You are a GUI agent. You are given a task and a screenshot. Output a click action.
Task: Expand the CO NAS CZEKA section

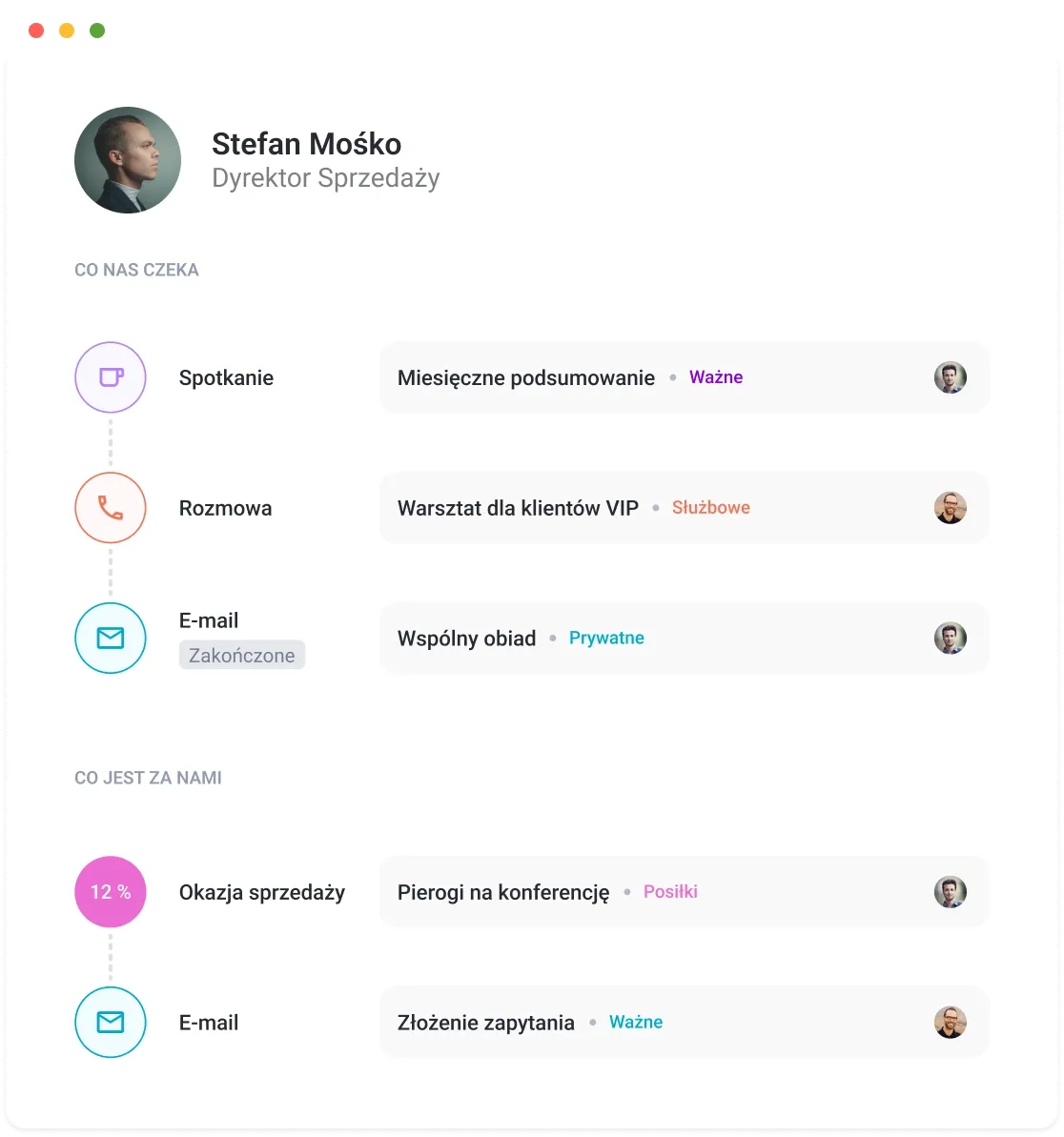coord(136,270)
